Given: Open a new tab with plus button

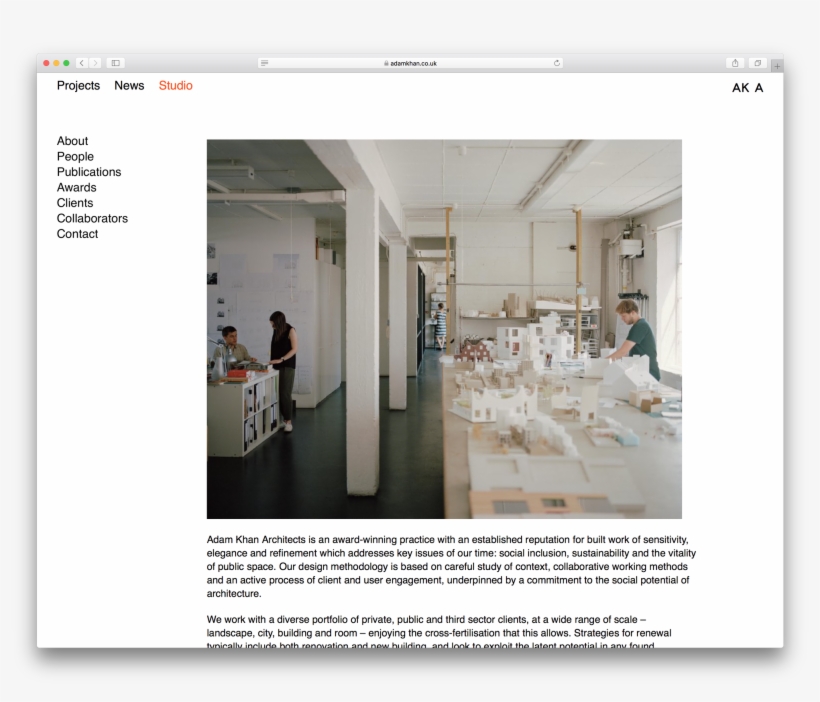Looking at the screenshot, I should pyautogui.click(x=777, y=65).
